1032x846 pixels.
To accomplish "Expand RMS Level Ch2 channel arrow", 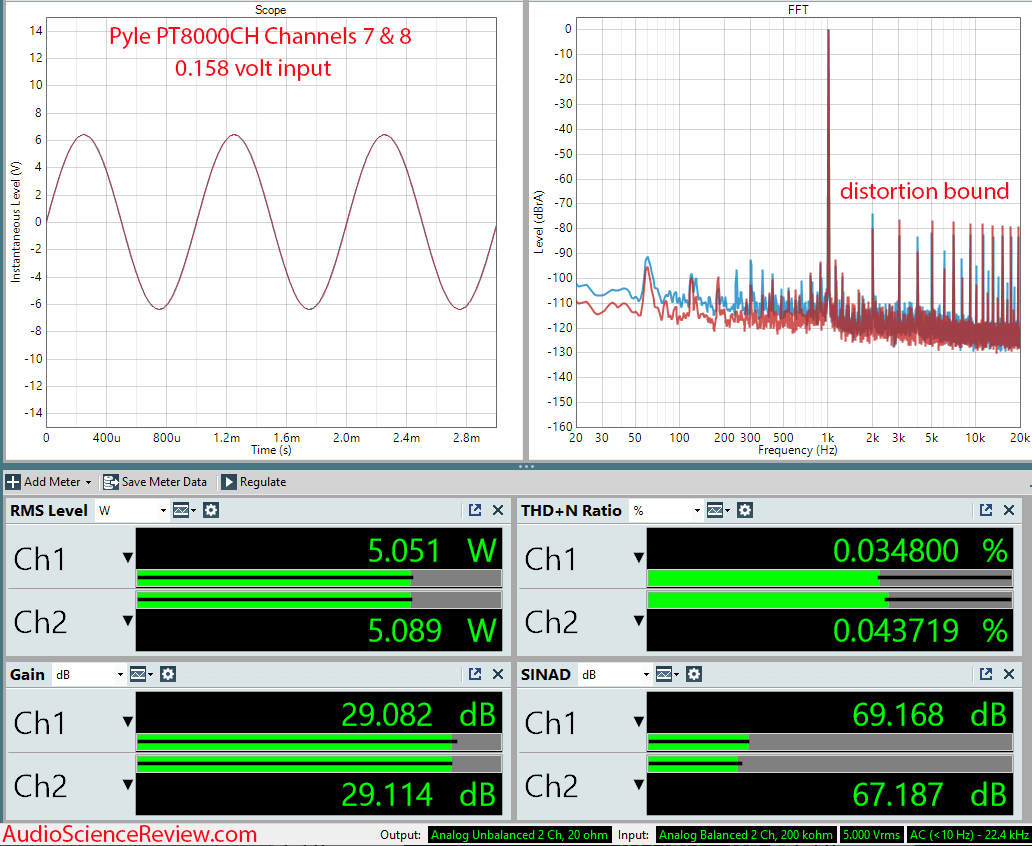I will click(x=128, y=621).
